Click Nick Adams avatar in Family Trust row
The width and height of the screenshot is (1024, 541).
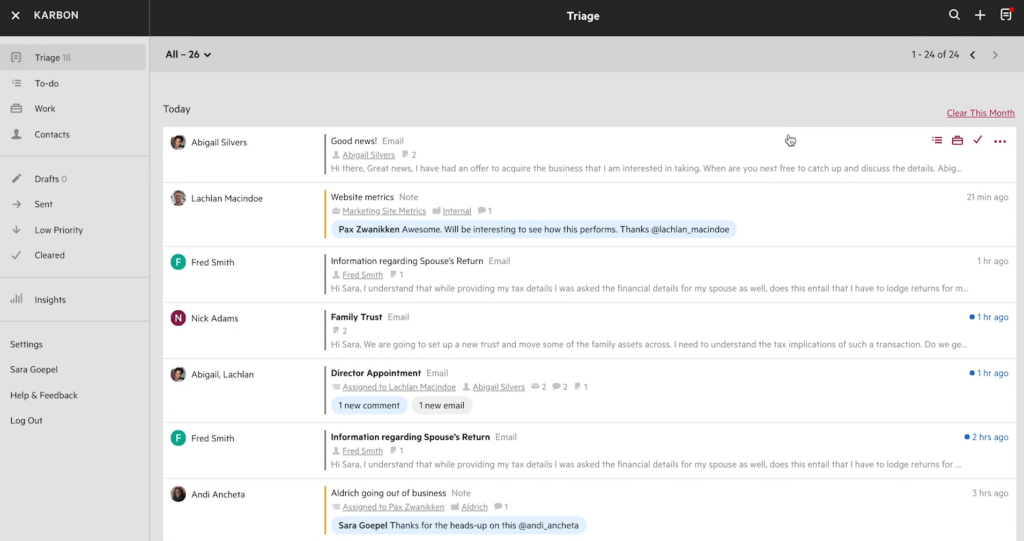point(178,318)
